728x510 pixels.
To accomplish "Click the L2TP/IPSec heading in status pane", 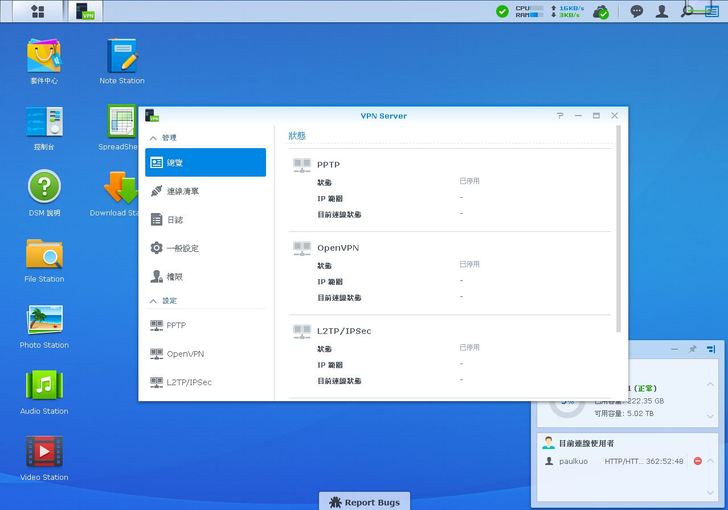I will [x=344, y=331].
